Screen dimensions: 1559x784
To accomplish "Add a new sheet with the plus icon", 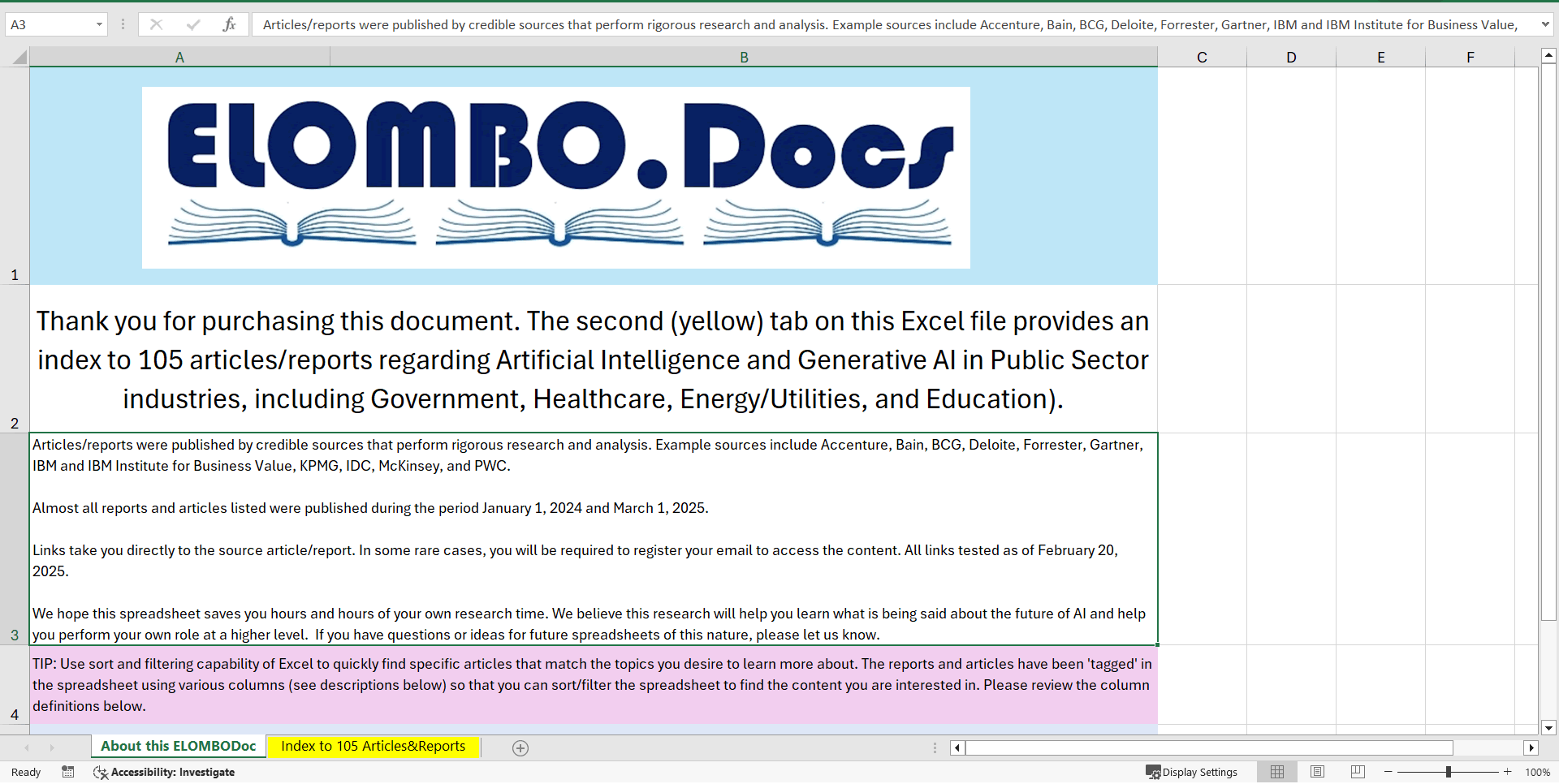I will (520, 747).
